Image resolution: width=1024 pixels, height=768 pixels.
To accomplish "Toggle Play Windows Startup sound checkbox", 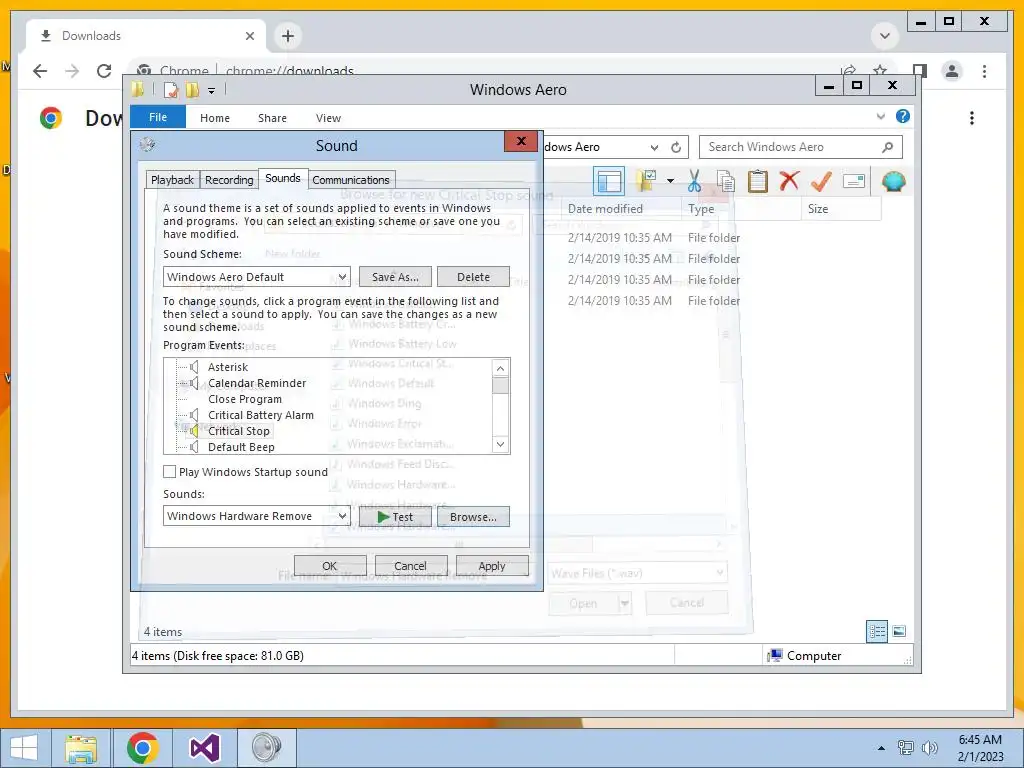I will point(170,472).
